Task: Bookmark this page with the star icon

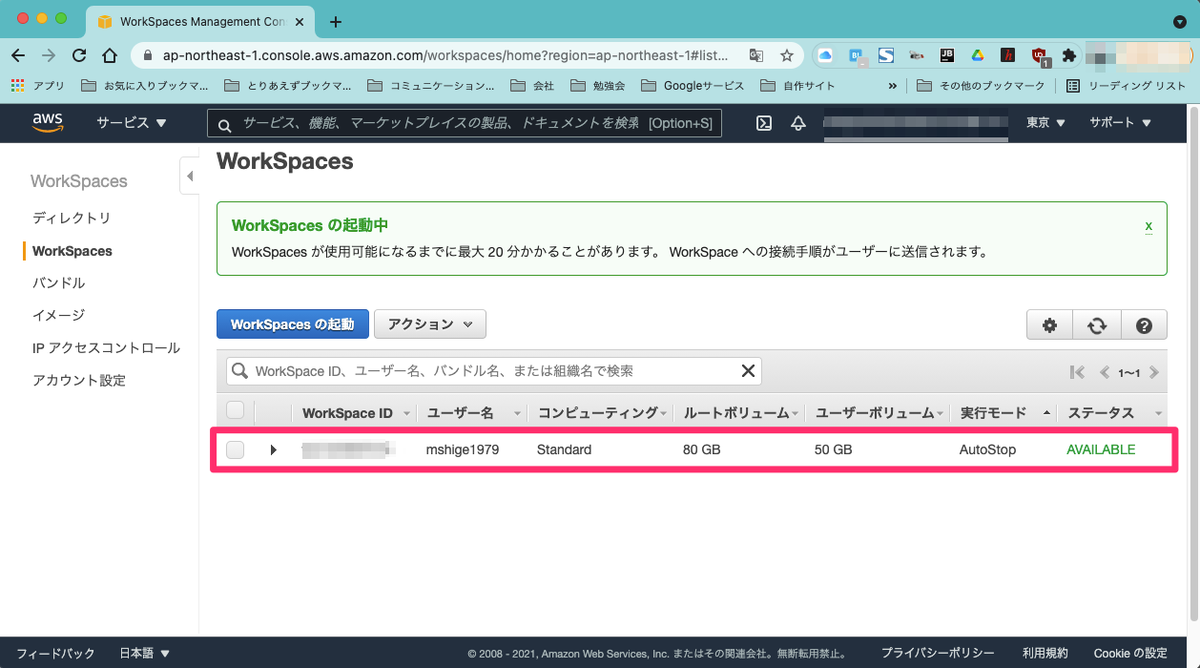Action: pyautogui.click(x=787, y=55)
